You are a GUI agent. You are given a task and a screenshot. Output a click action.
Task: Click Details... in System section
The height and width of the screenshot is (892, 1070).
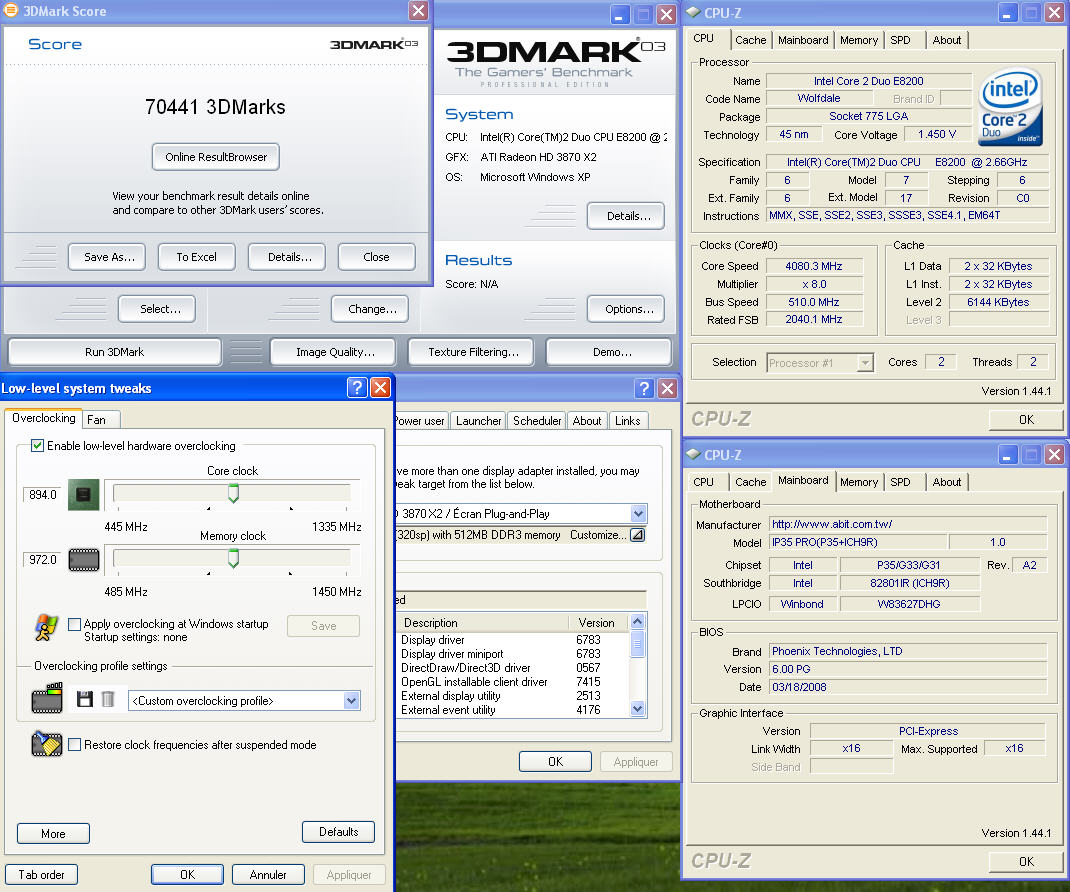click(626, 216)
